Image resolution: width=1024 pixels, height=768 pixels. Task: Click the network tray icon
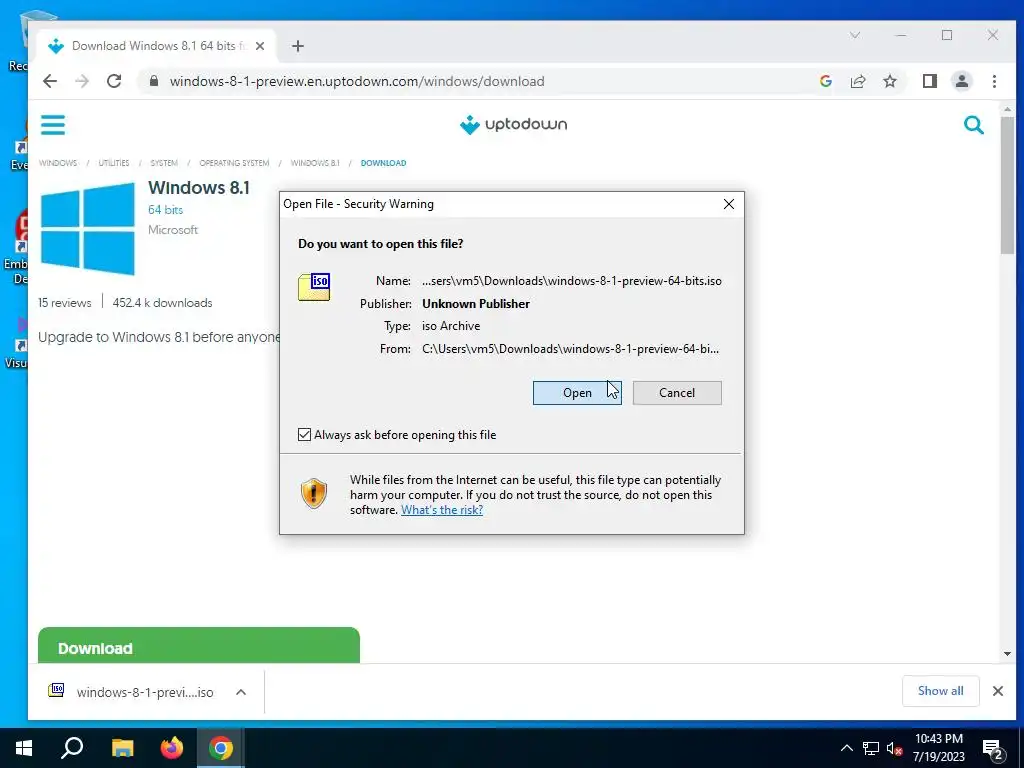coord(871,748)
